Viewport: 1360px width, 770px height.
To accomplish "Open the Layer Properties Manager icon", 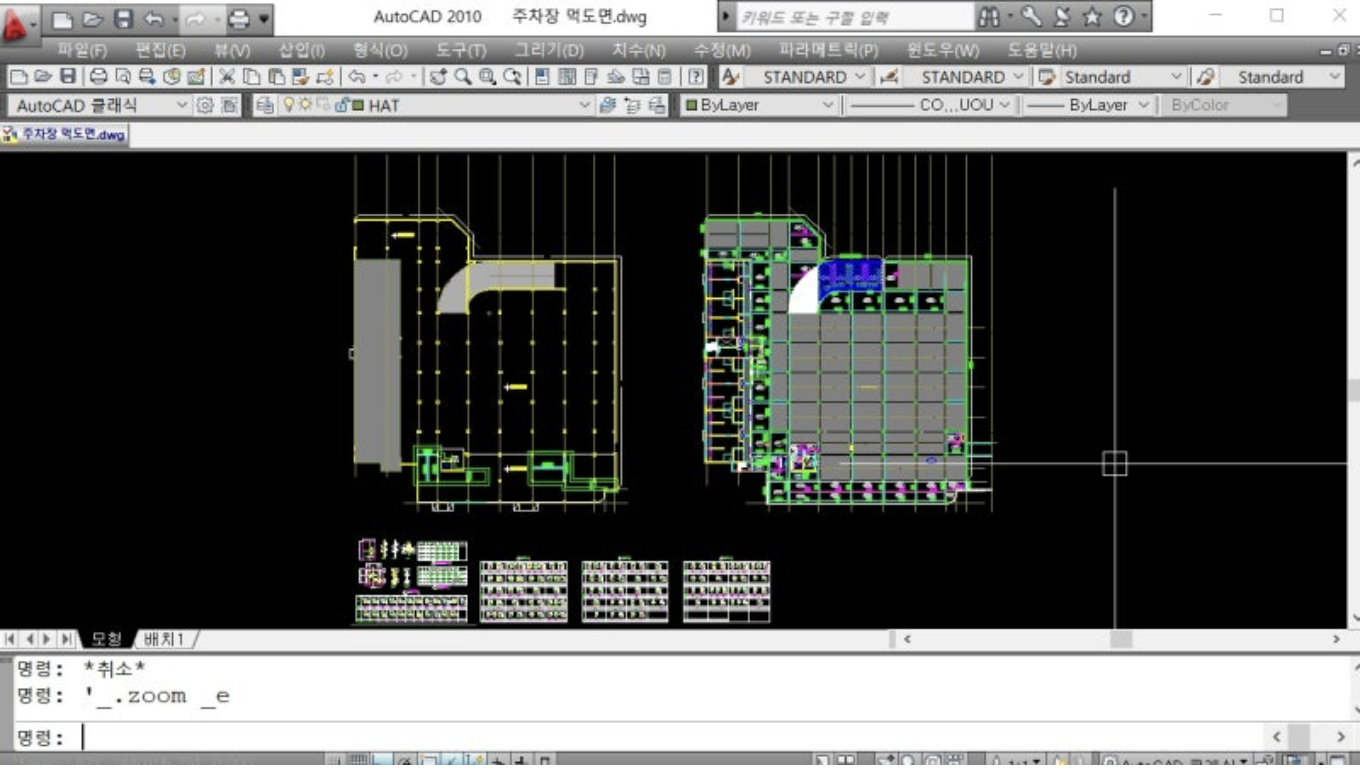I will tap(264, 105).
